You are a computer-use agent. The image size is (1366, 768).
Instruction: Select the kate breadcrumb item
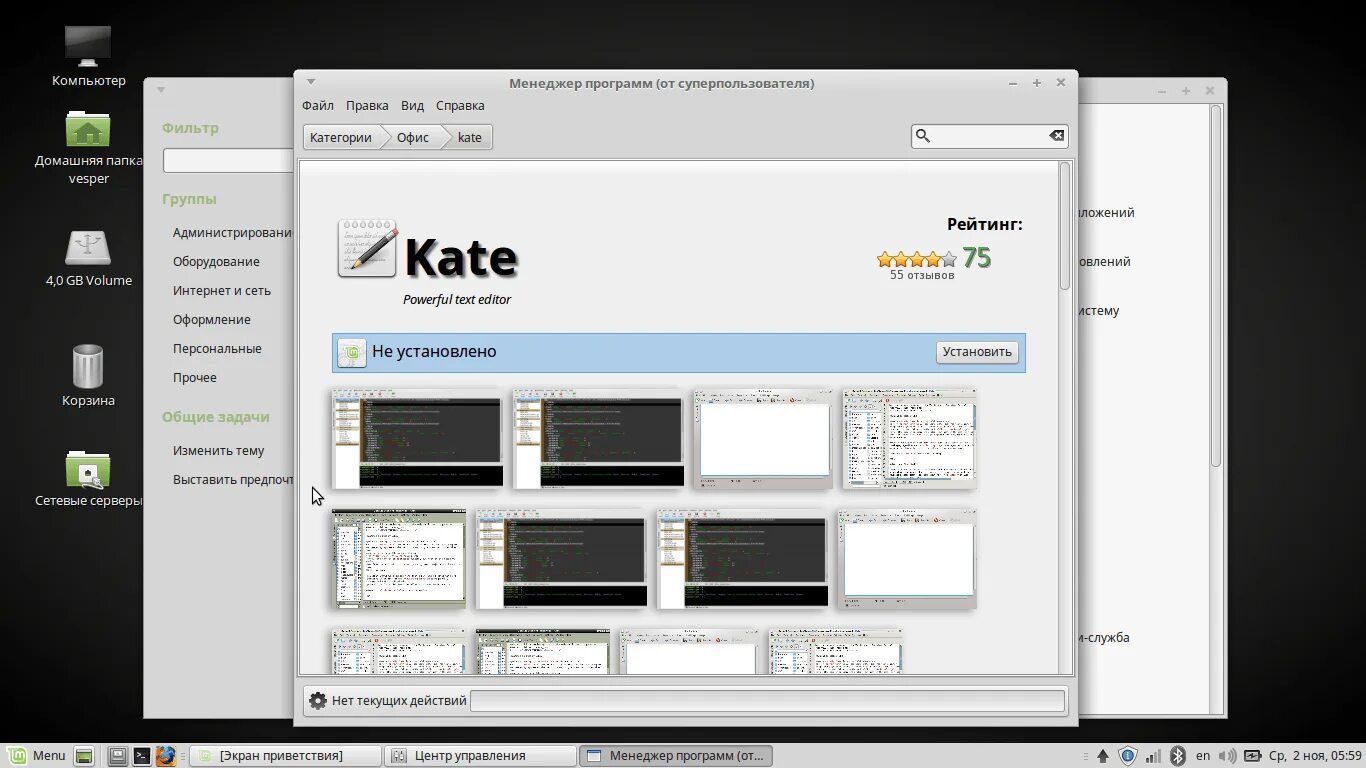470,137
